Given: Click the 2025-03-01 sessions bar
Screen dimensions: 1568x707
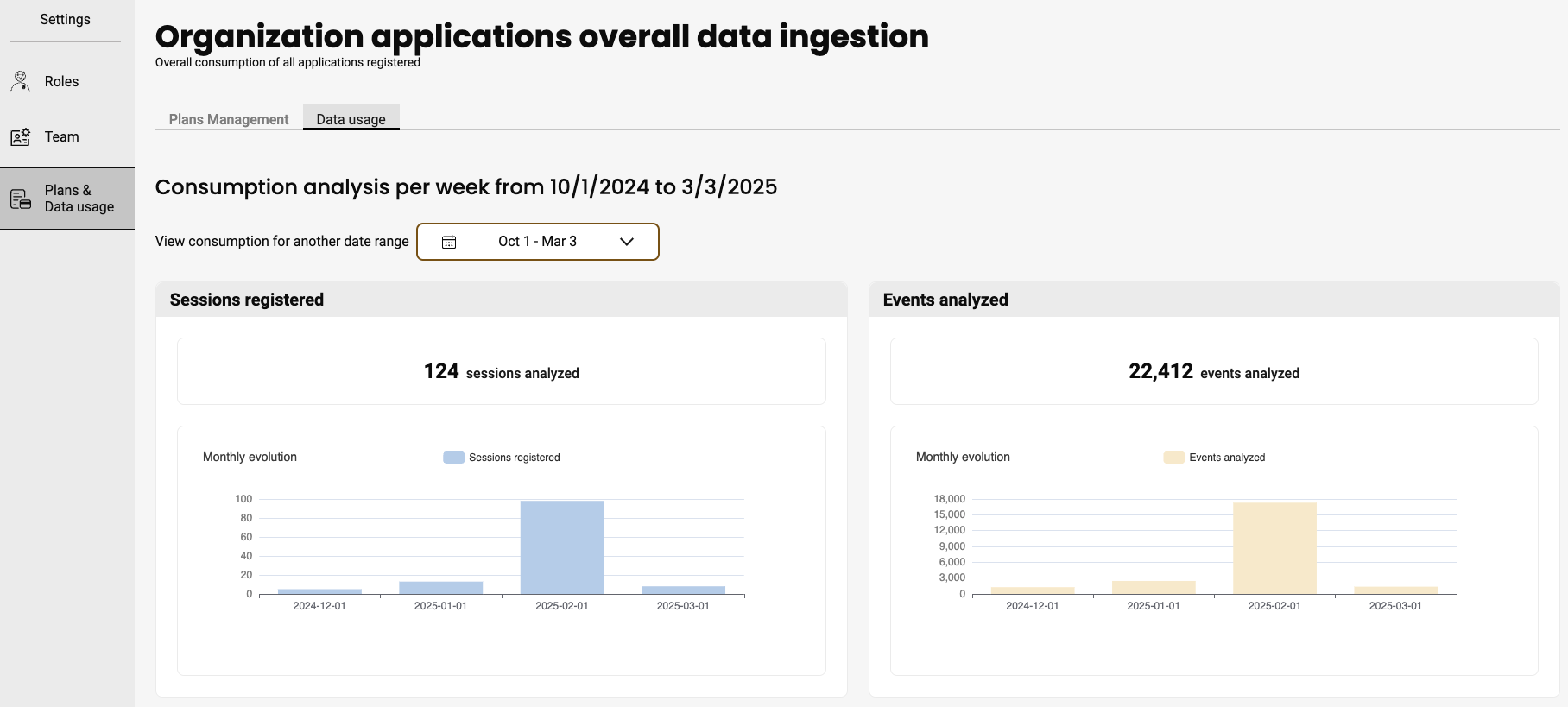Looking at the screenshot, I should click(x=683, y=590).
